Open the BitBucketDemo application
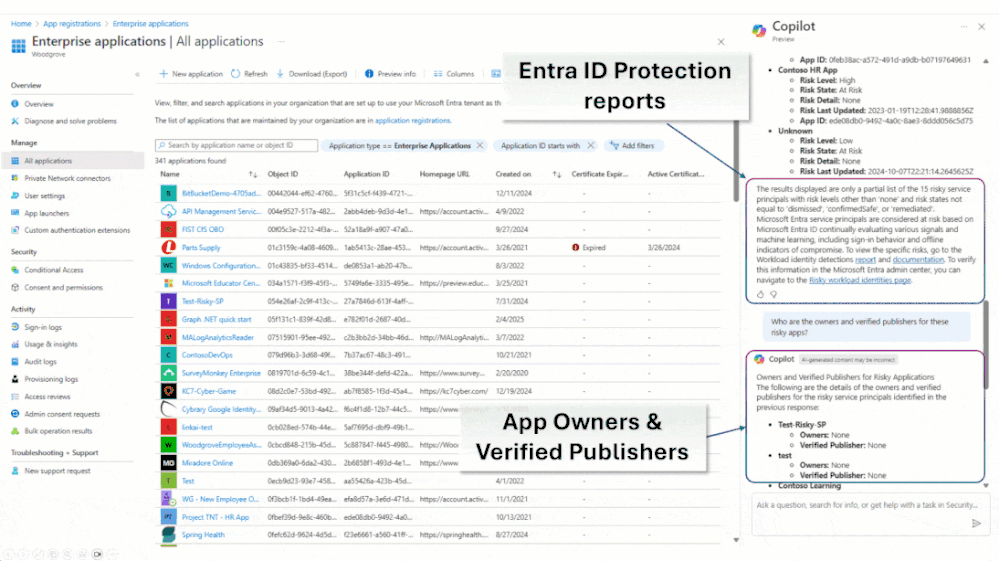This screenshot has height=561, width=999. [x=220, y=193]
